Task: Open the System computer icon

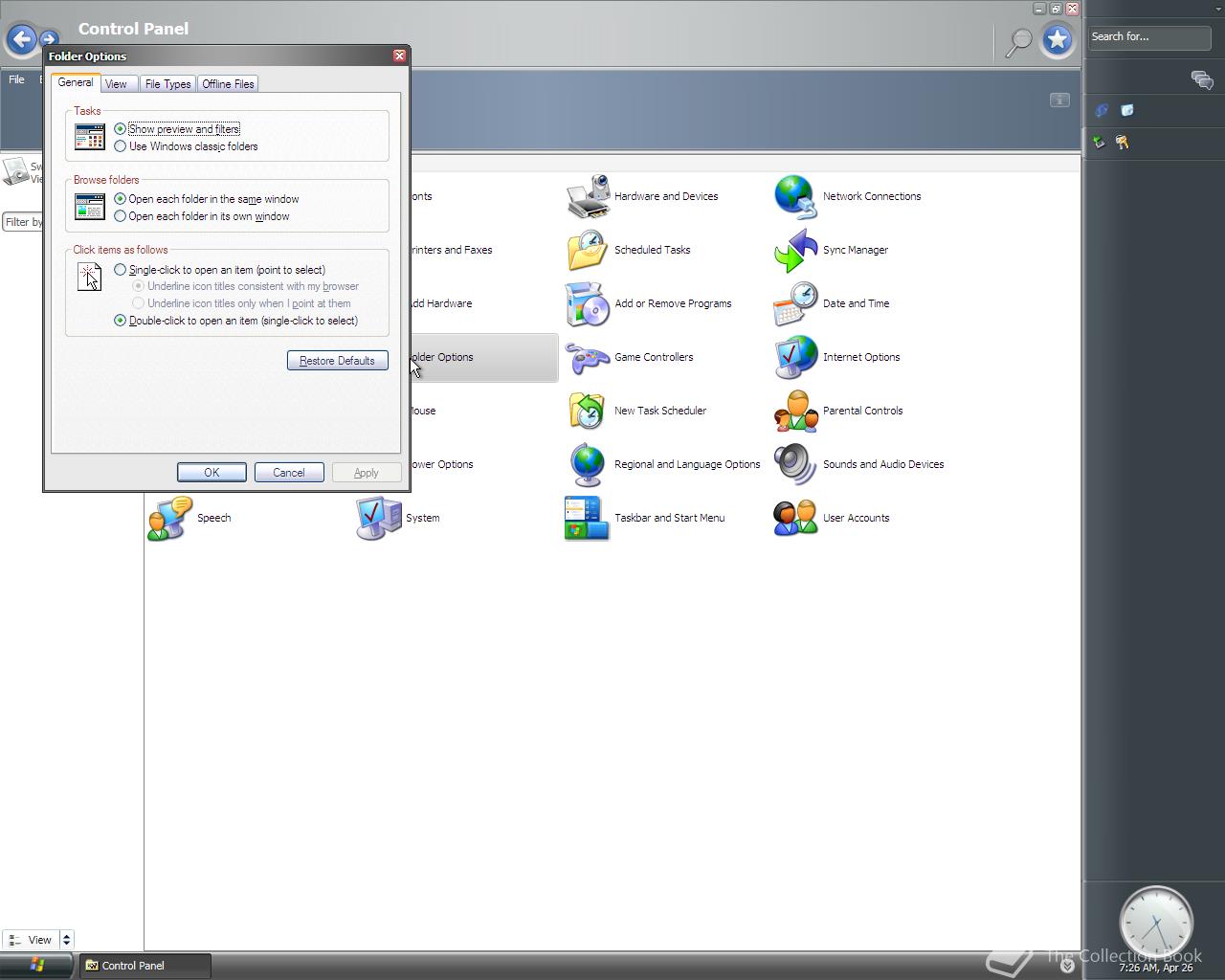Action: click(x=379, y=518)
